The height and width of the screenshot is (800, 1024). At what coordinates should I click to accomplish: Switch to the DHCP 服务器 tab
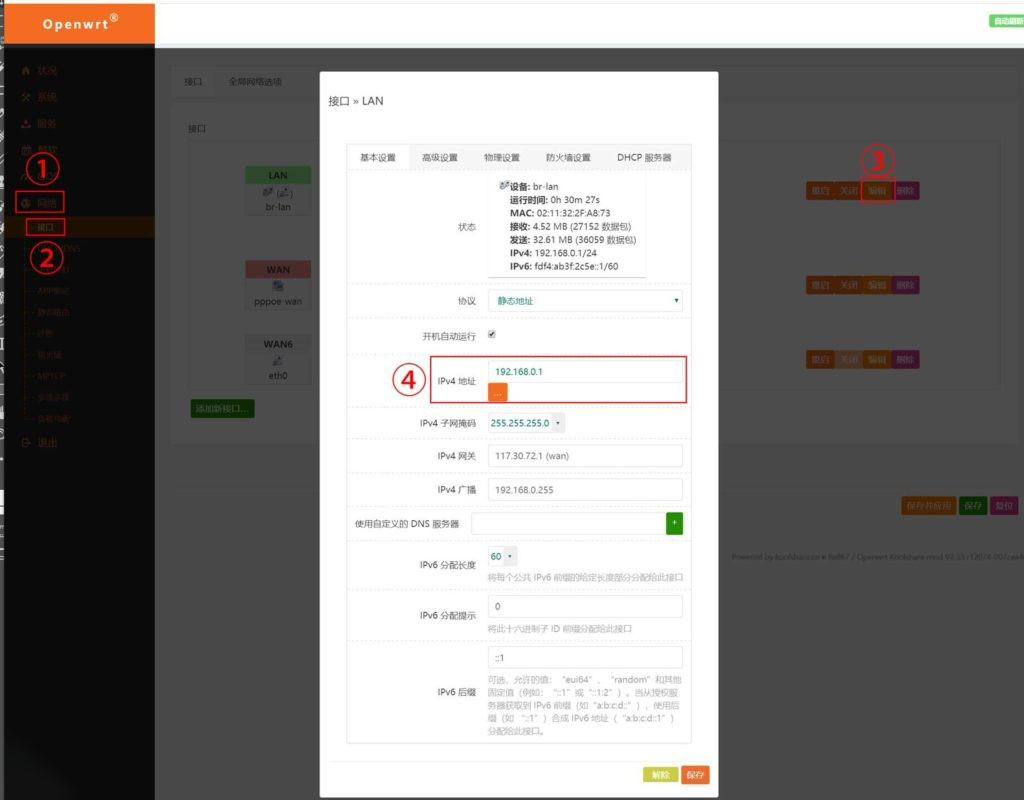tap(644, 157)
